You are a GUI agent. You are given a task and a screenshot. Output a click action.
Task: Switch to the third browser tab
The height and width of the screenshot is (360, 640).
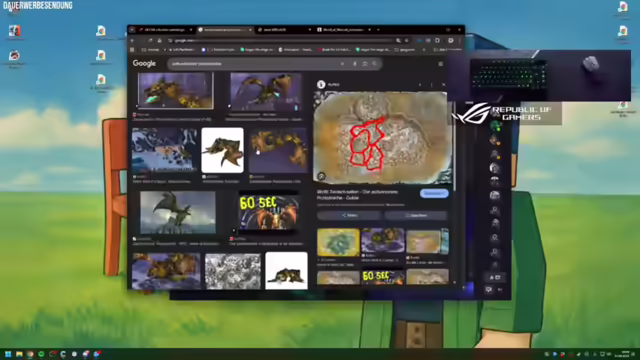click(x=284, y=30)
